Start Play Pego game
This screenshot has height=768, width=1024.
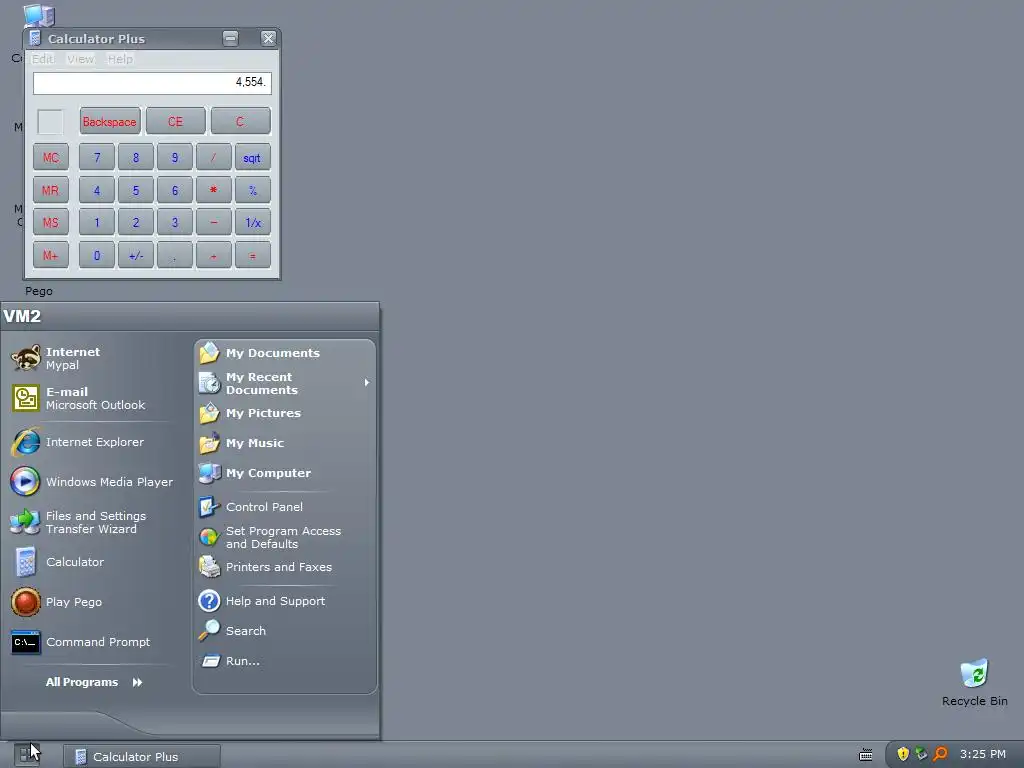coord(56,601)
